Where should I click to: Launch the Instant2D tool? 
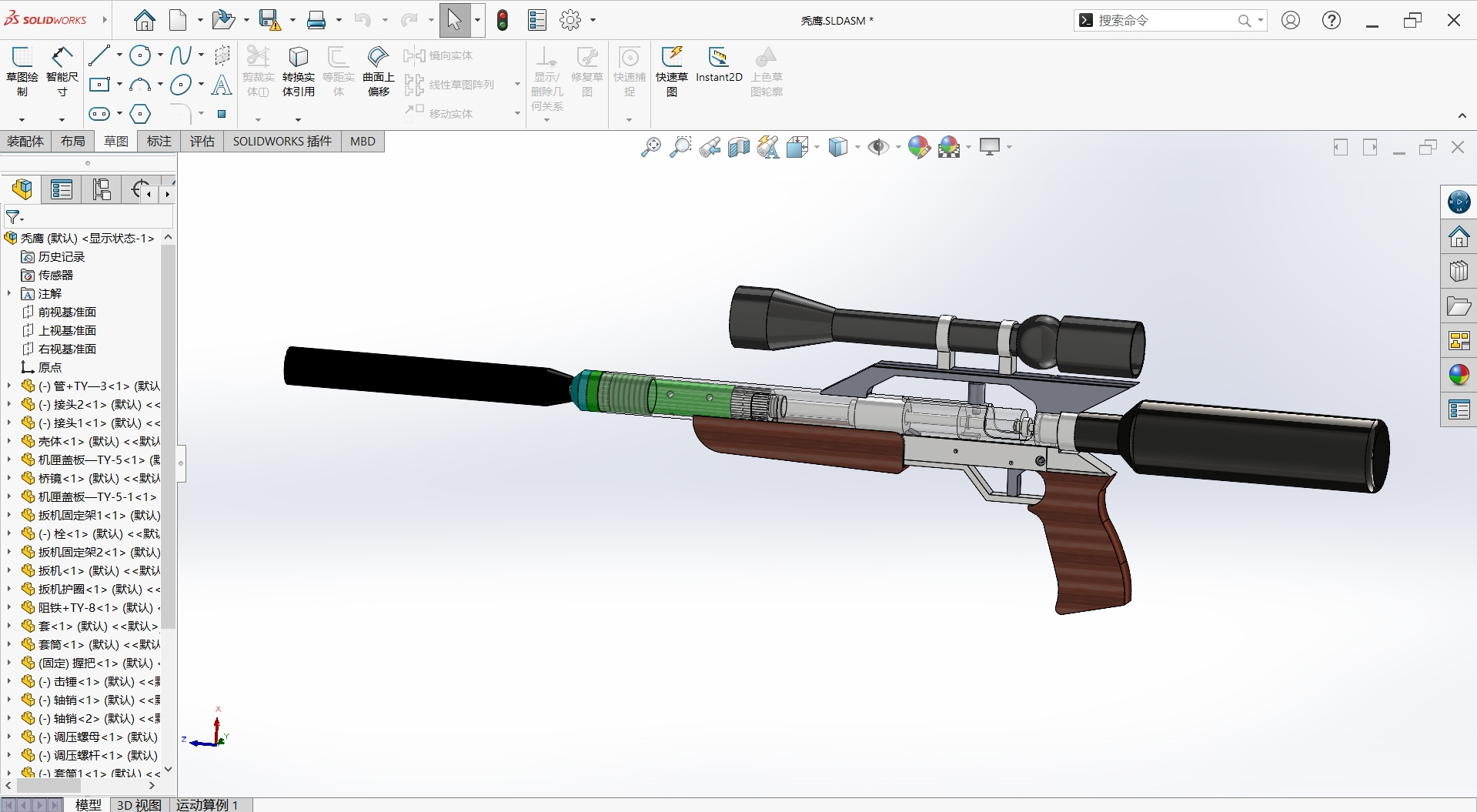click(x=719, y=65)
